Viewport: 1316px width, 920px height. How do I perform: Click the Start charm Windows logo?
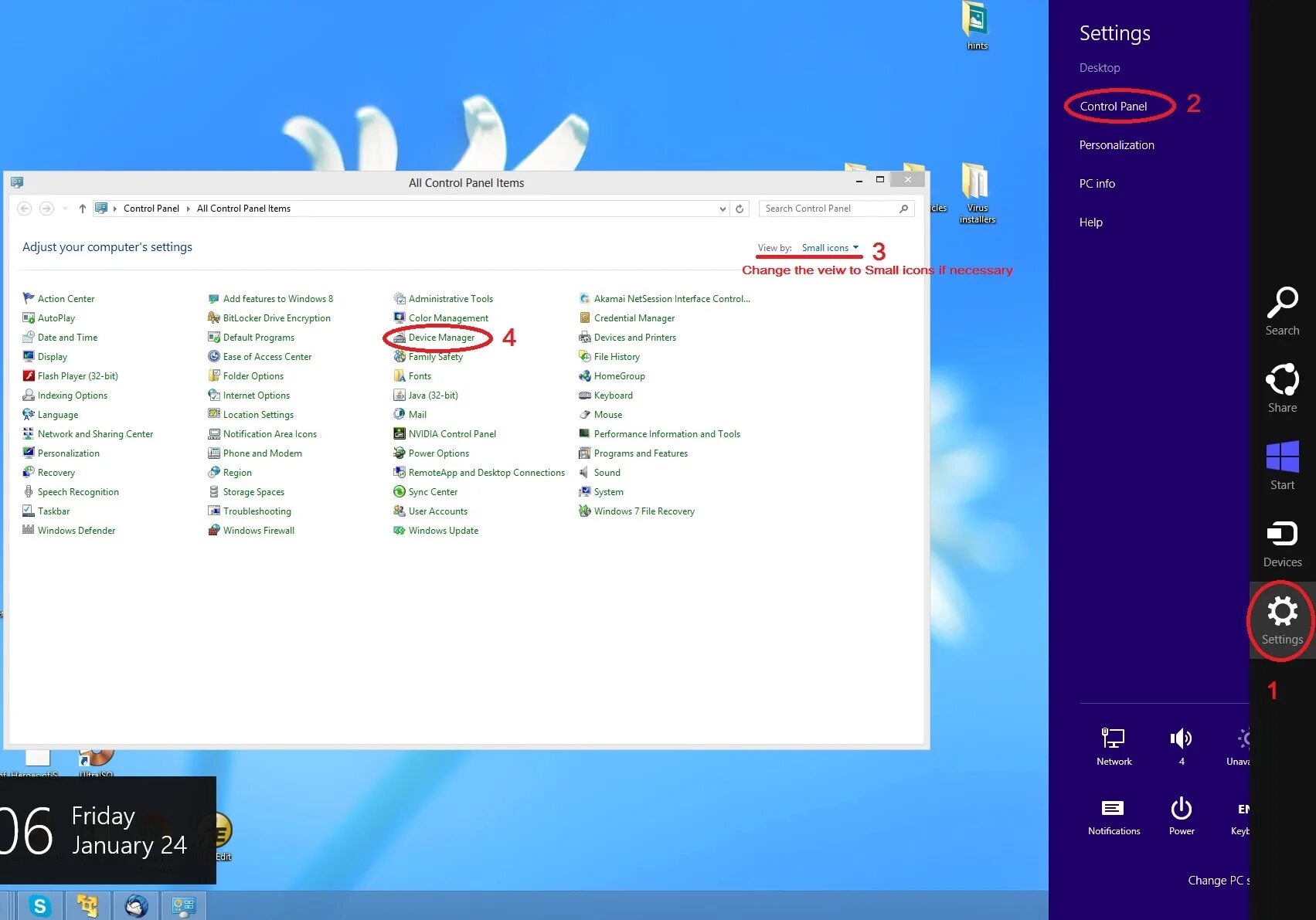pyautogui.click(x=1282, y=457)
